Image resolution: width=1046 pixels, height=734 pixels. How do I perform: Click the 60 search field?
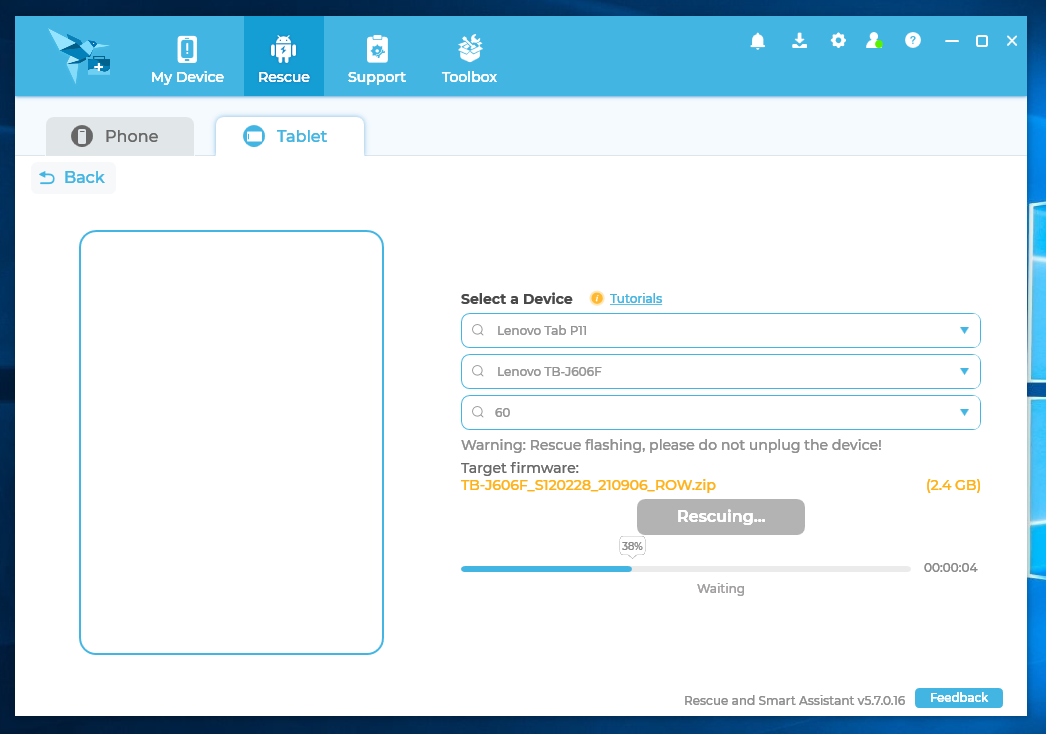coord(720,412)
